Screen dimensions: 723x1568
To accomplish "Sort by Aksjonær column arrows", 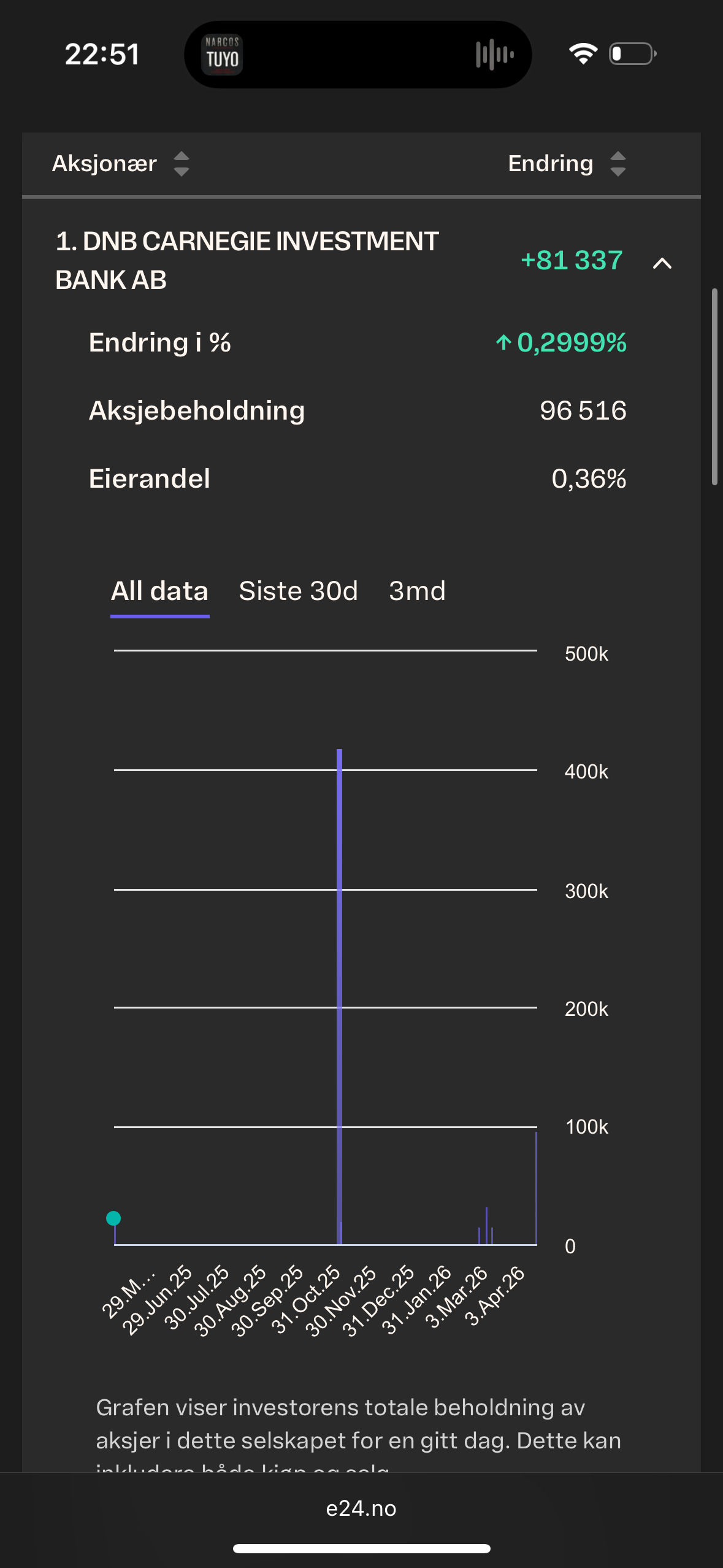I will point(182,164).
